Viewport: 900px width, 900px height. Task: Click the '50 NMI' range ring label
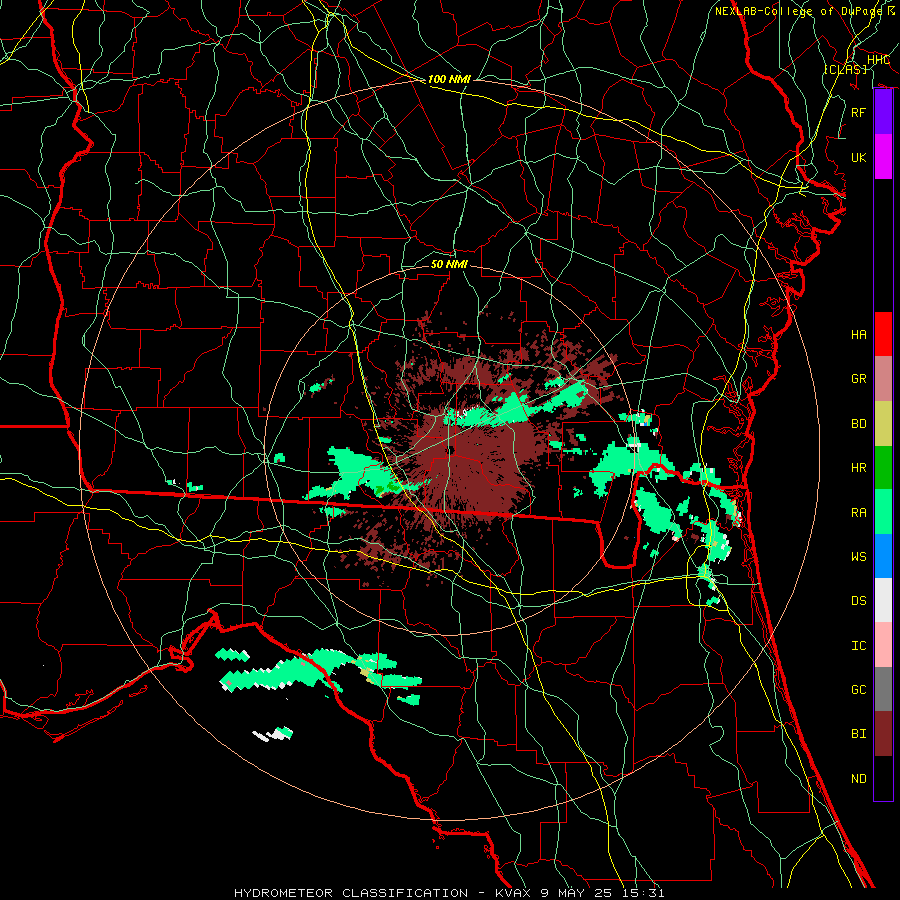[x=449, y=264]
